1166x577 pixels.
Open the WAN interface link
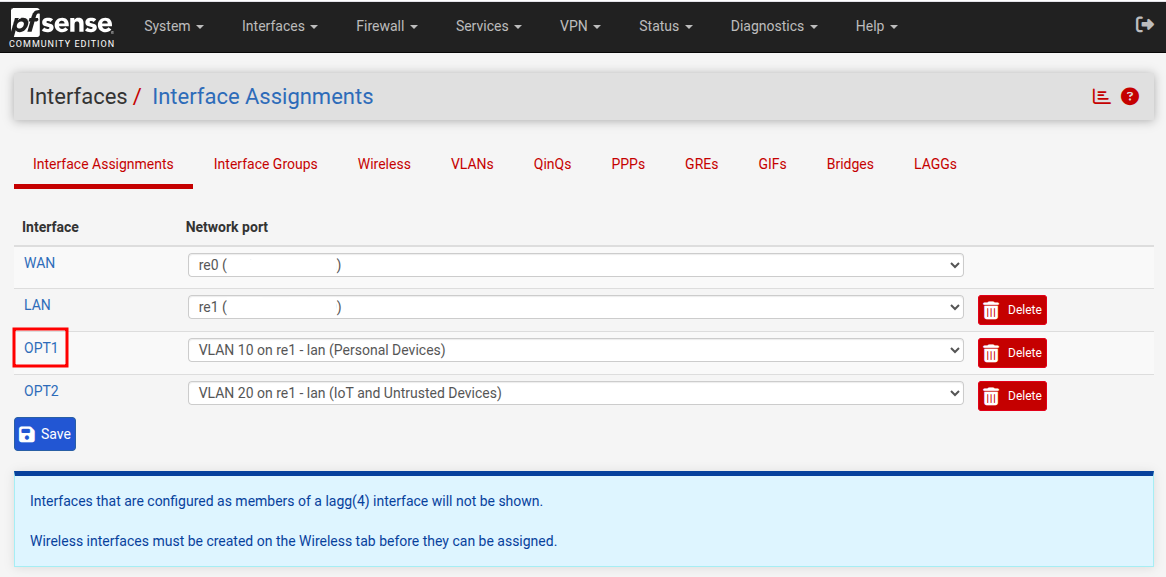click(x=39, y=262)
